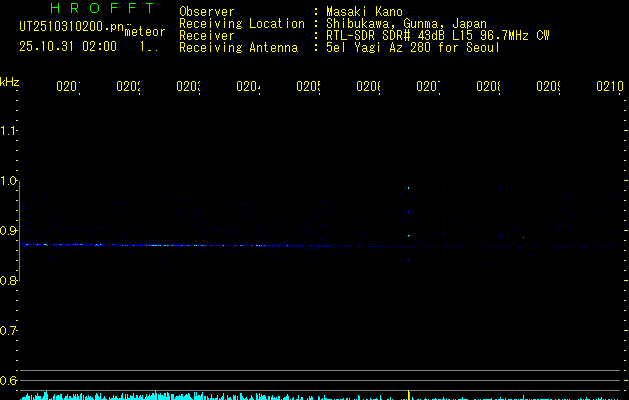Click the receiver RTL-SDR settings text
Viewport: 629px width, 400px height.
436,35
